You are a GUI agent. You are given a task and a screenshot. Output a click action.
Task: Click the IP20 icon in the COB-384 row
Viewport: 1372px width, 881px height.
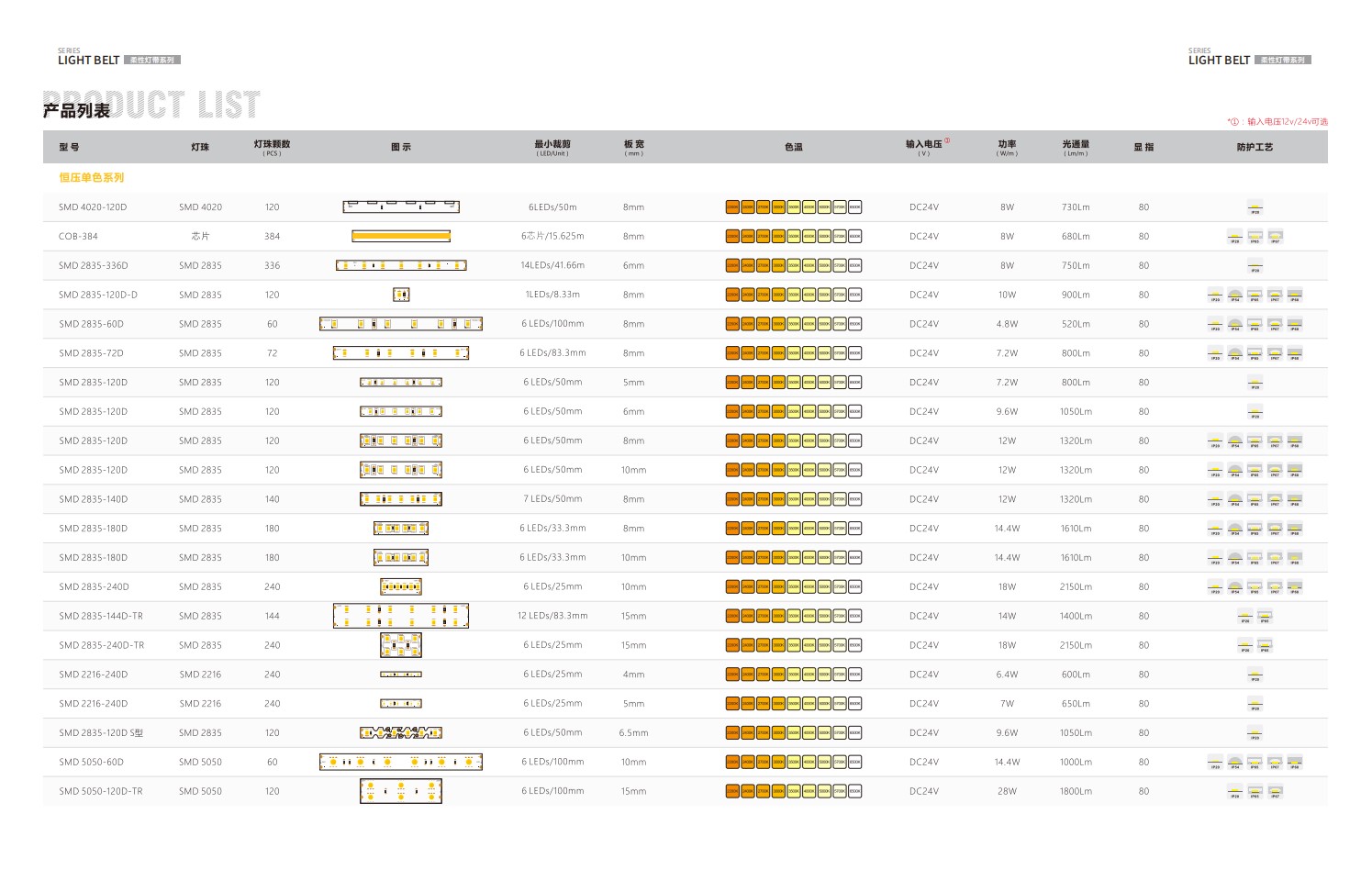1235,237
